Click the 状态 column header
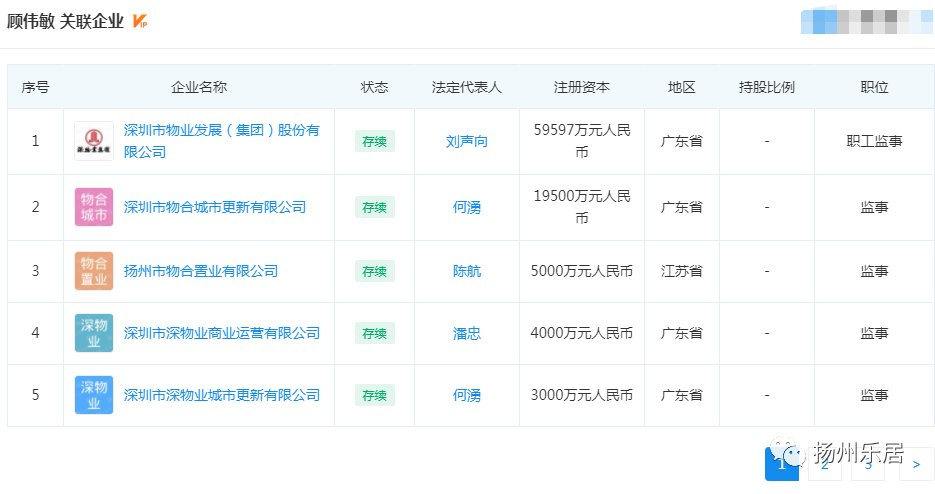Screen dimensions: 935x494 pyautogui.click(x=374, y=87)
